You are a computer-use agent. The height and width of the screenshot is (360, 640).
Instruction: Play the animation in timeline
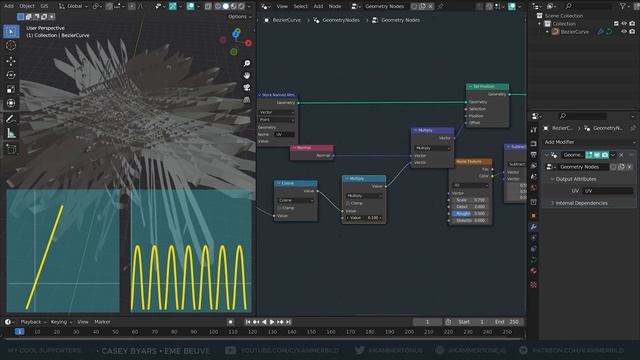click(x=272, y=322)
